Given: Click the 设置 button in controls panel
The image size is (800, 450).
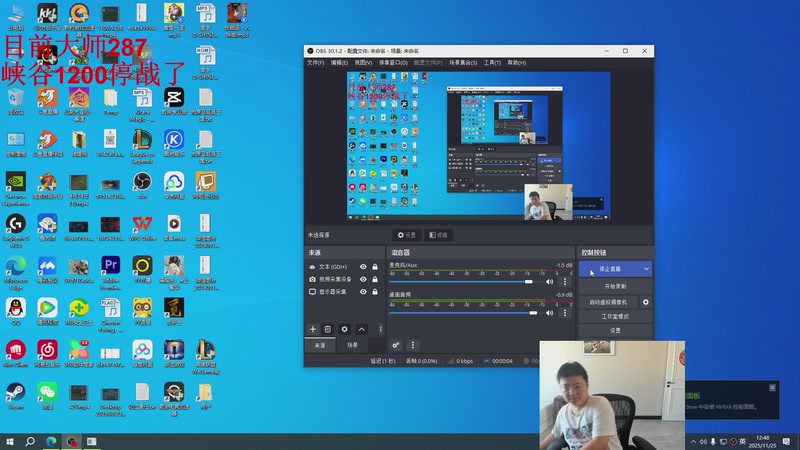Looking at the screenshot, I should pos(615,331).
